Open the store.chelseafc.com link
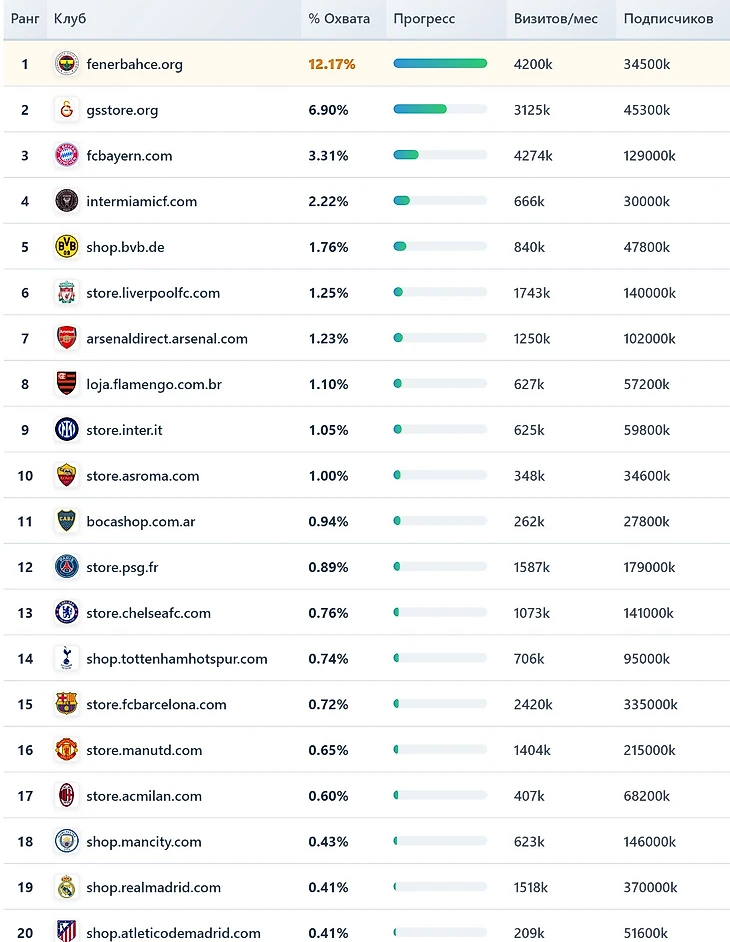 (148, 613)
